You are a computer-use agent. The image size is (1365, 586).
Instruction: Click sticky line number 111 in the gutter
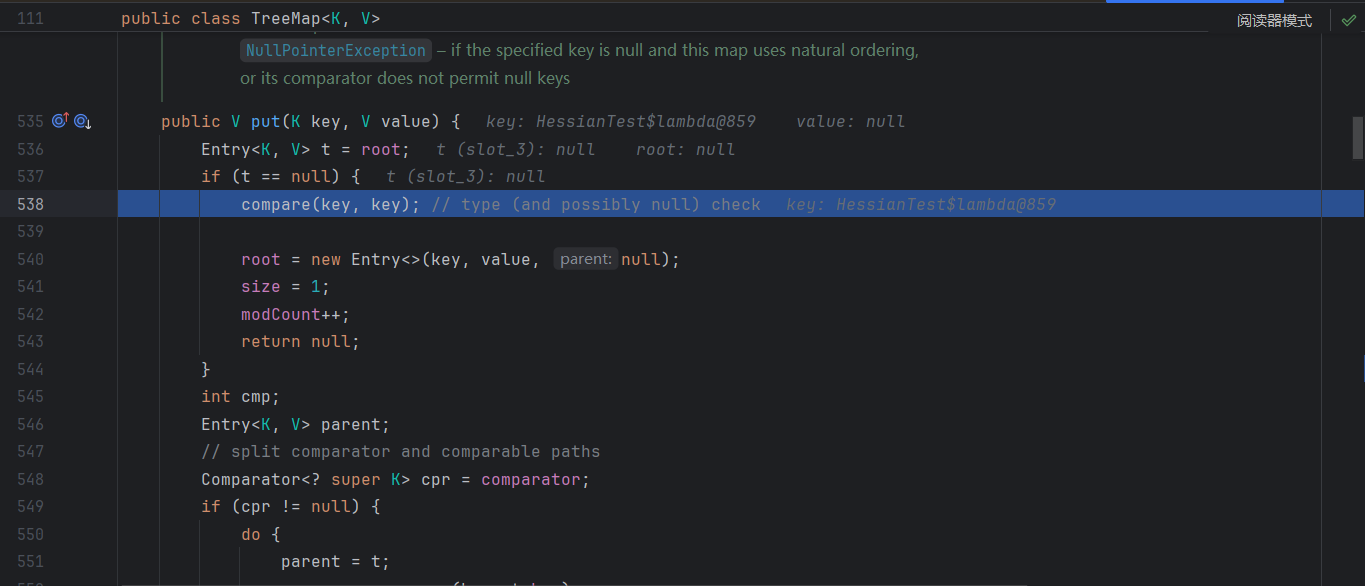click(x=30, y=19)
